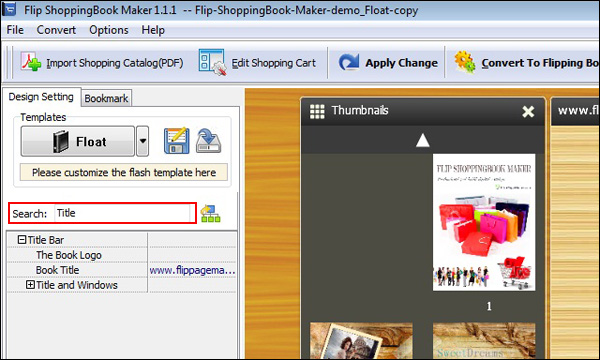Click the PDF import icon
This screenshot has width=600, height=360.
click(x=31, y=62)
